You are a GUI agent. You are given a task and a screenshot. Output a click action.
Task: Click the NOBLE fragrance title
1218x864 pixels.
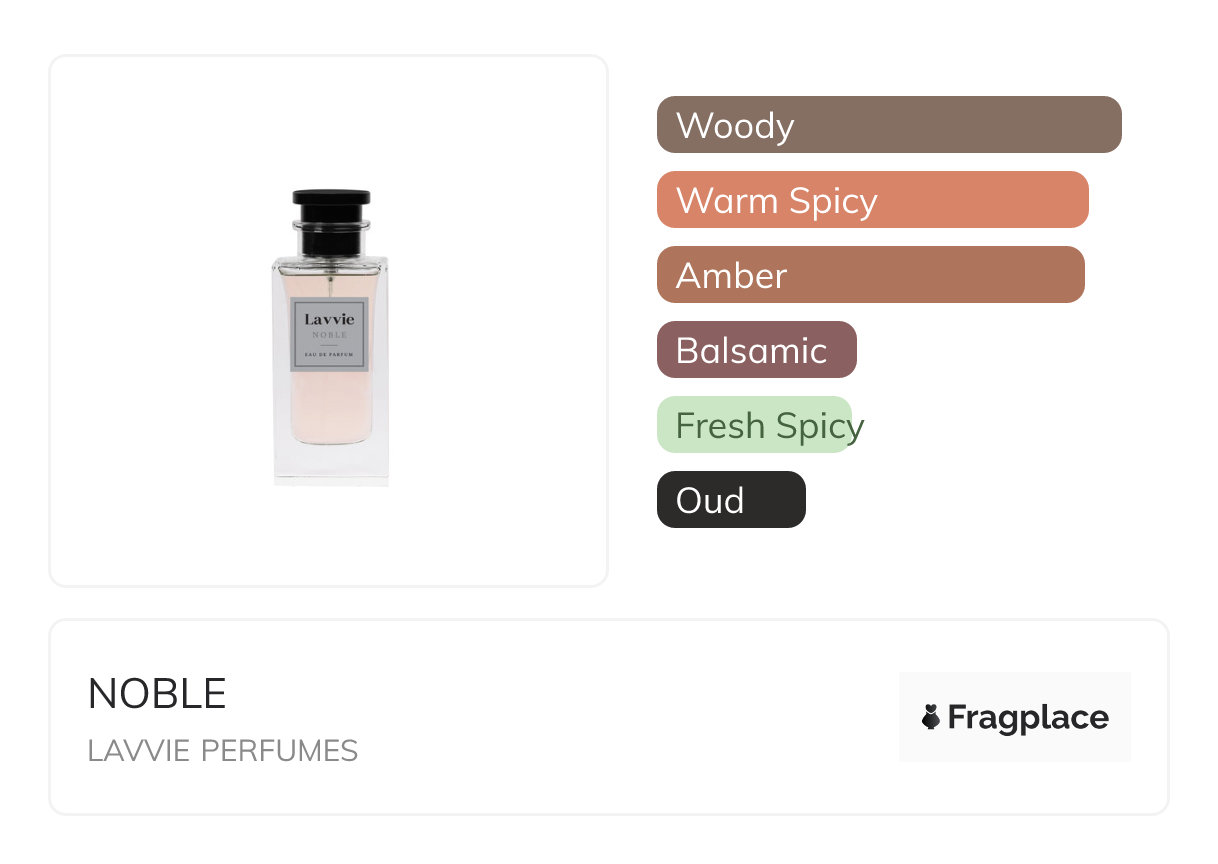[x=157, y=694]
